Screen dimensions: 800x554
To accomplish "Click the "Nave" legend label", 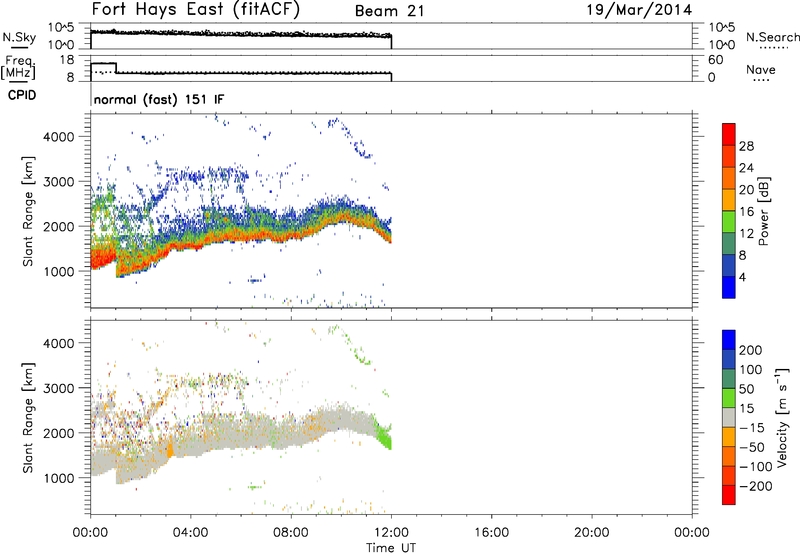I will pyautogui.click(x=761, y=69).
